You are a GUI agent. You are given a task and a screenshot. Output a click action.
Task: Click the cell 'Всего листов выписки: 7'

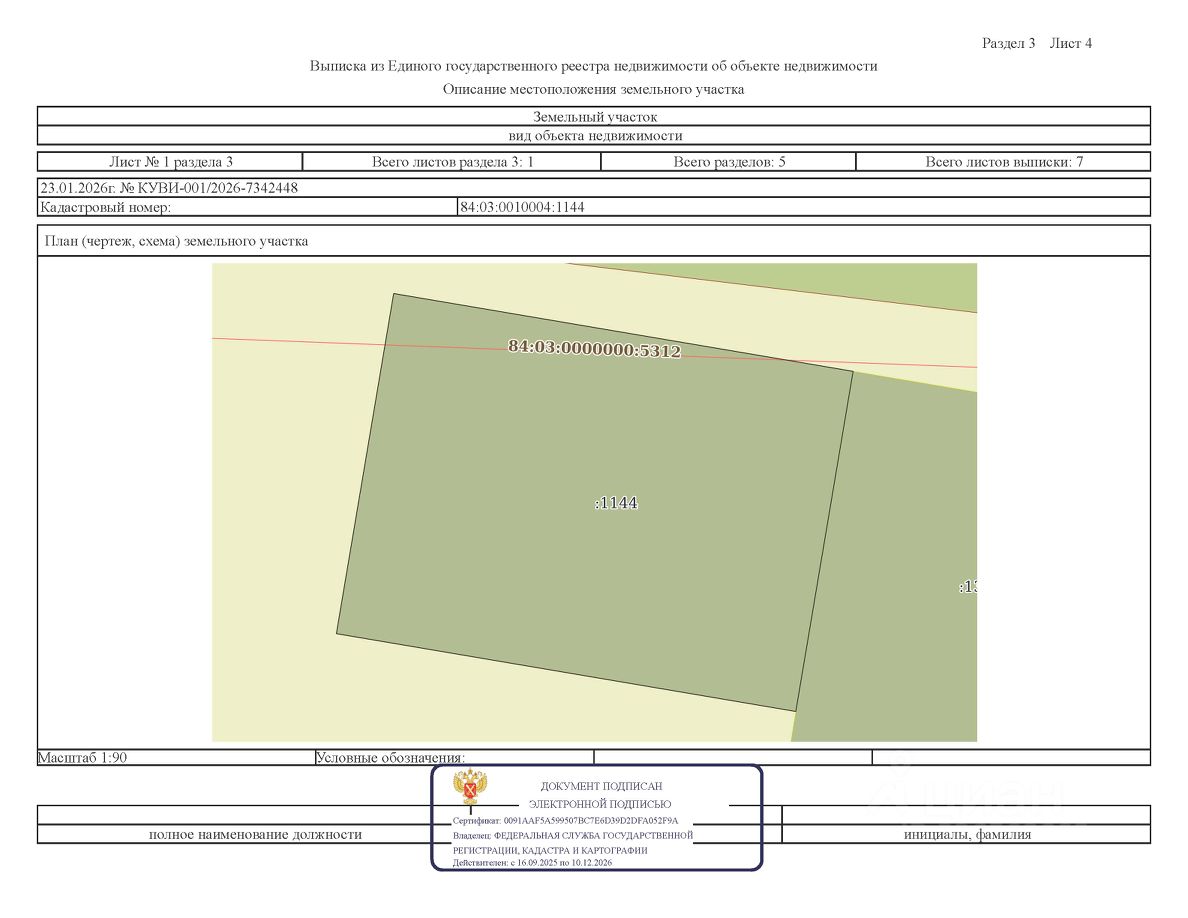click(x=1004, y=161)
